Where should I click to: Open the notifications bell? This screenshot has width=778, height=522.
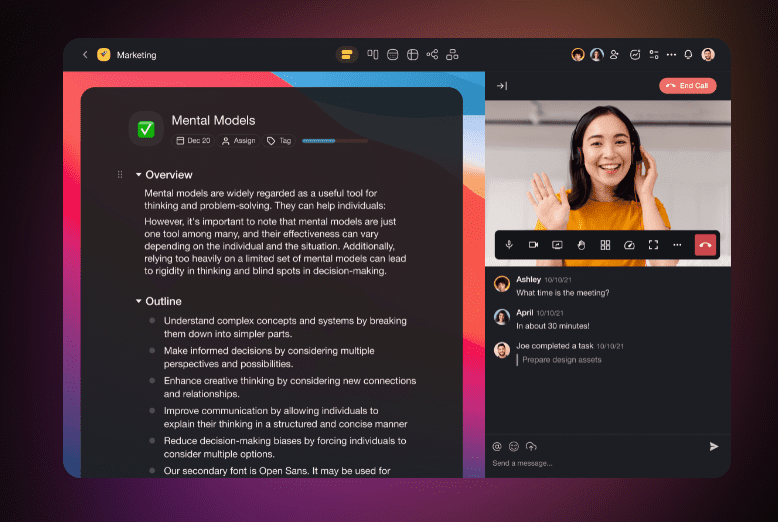[x=688, y=55]
